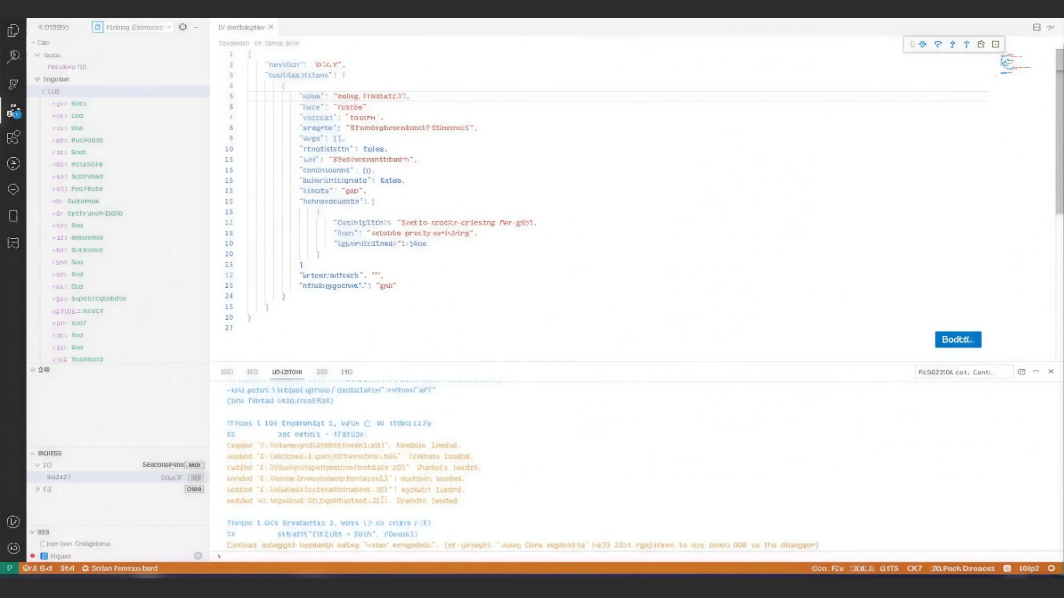Click the debug toolbar drag handle
Screen dimensions: 1064x598
point(912,44)
